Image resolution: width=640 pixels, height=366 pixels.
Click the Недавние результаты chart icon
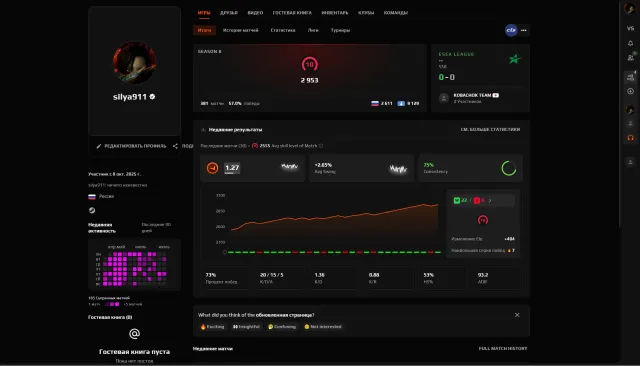tap(203, 130)
